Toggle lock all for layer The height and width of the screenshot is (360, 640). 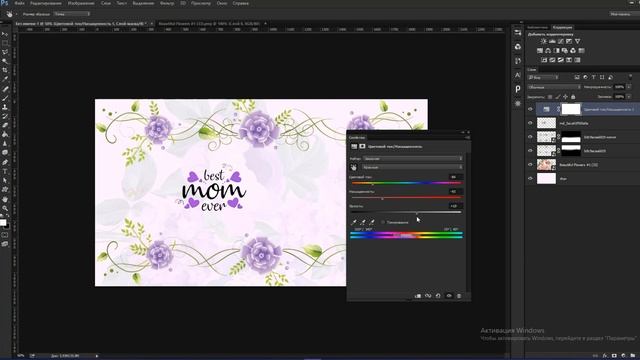[573, 97]
